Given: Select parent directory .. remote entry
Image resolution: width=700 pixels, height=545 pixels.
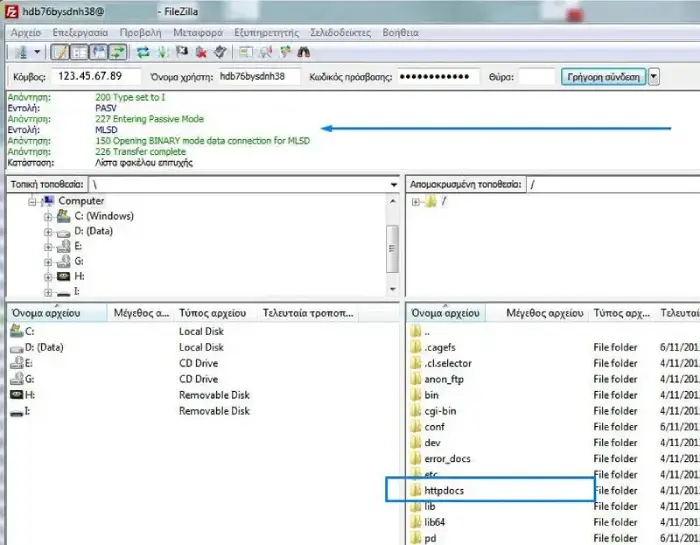Looking at the screenshot, I should (x=427, y=332).
